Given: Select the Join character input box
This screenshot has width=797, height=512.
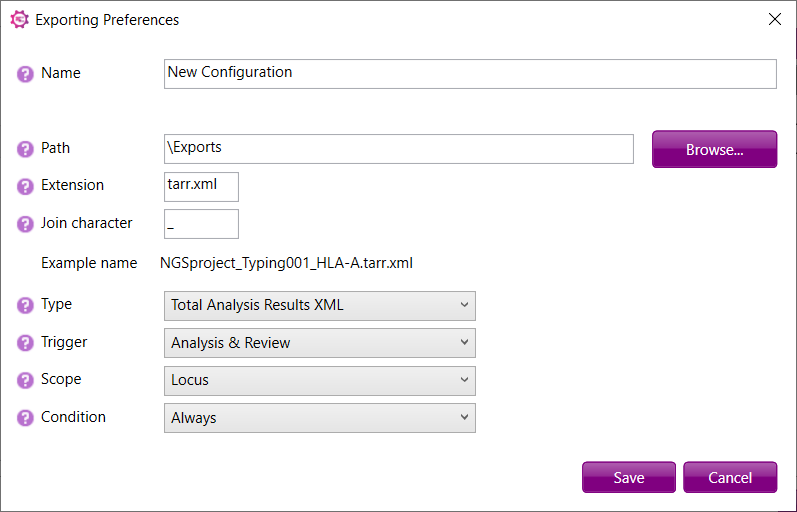Looking at the screenshot, I should click(201, 224).
